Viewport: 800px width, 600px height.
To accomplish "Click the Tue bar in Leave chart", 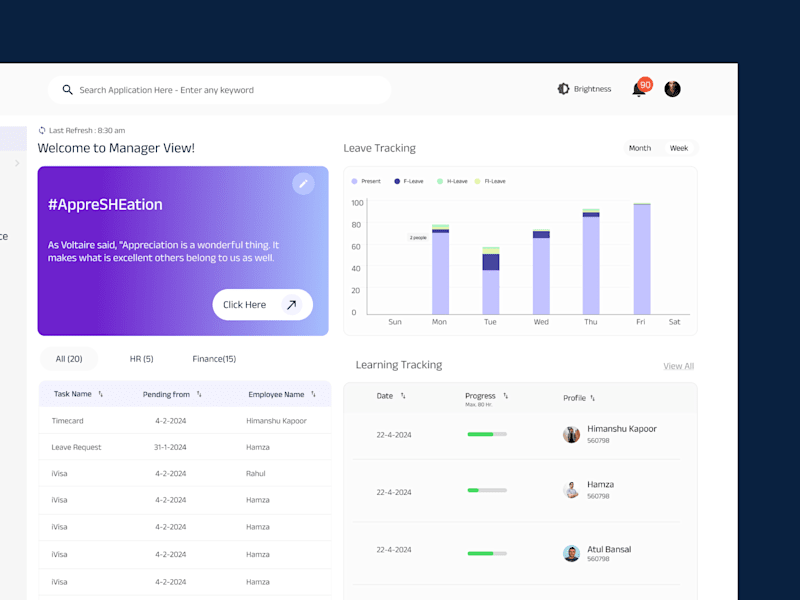I will pos(491,281).
